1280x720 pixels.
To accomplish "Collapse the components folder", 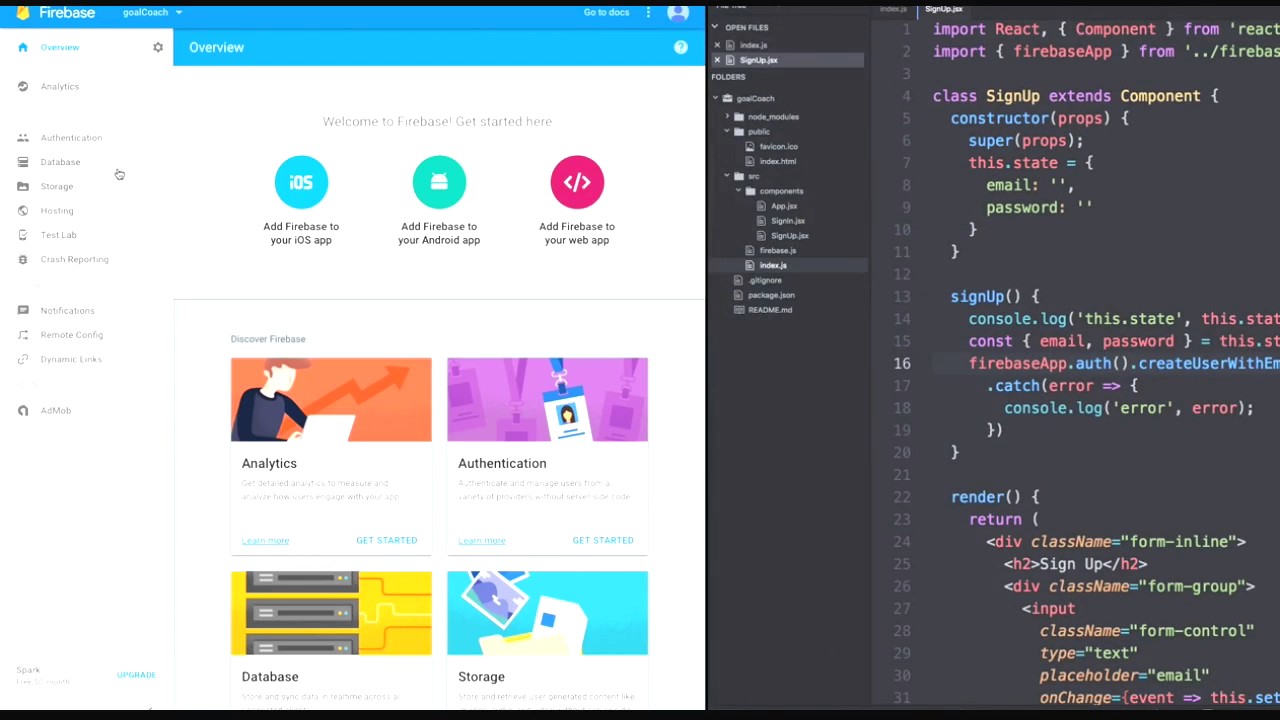I will (x=738, y=191).
